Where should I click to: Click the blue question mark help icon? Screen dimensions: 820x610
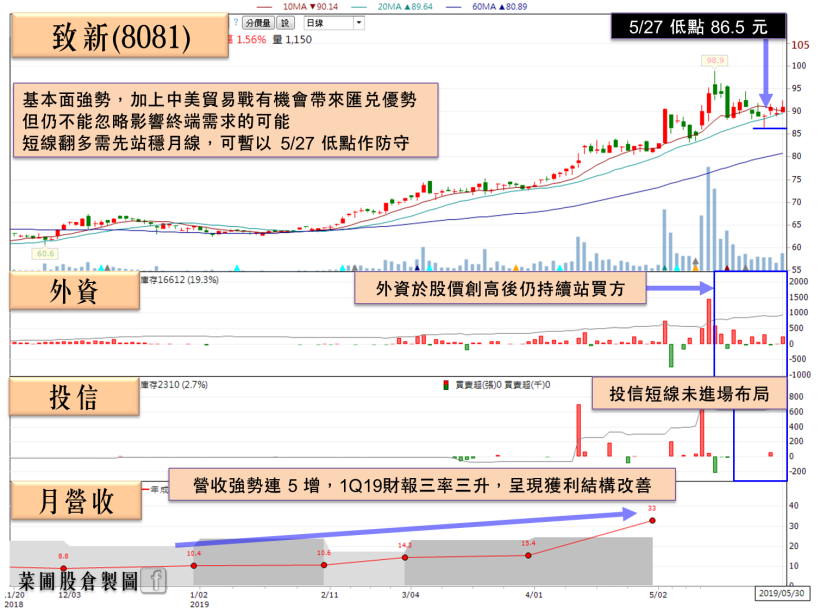(236, 22)
